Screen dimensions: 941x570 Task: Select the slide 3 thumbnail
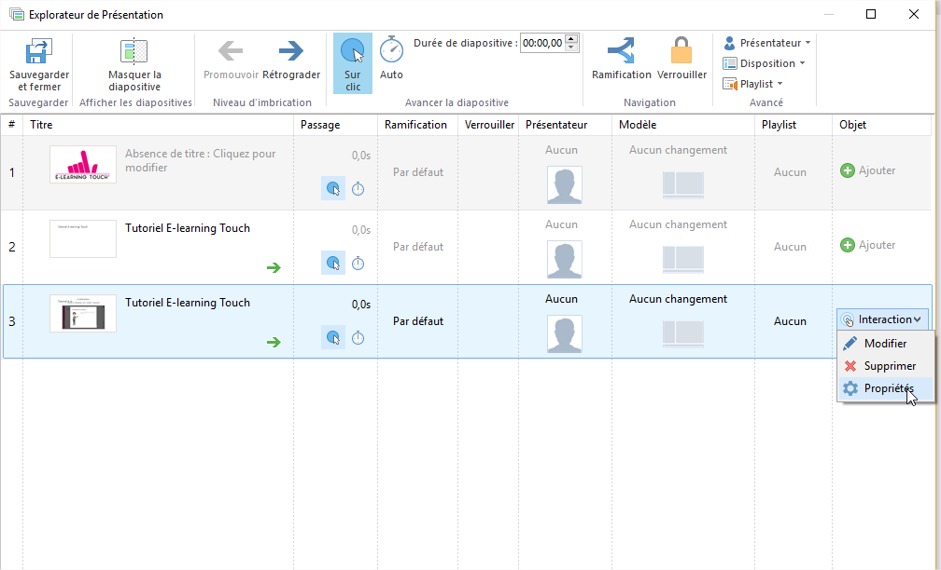click(x=83, y=314)
